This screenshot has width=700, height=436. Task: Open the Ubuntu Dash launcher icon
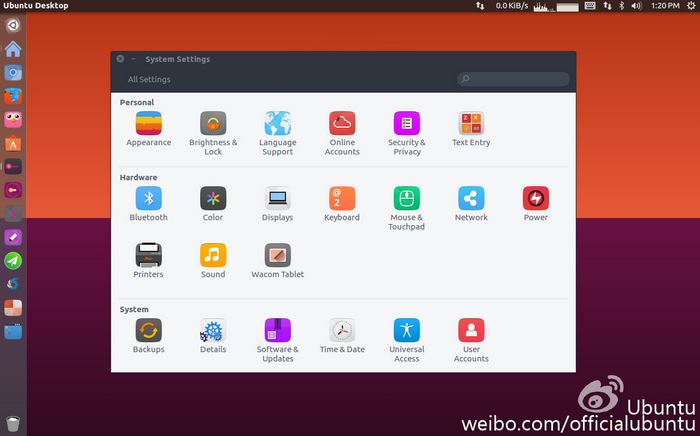pyautogui.click(x=13, y=25)
